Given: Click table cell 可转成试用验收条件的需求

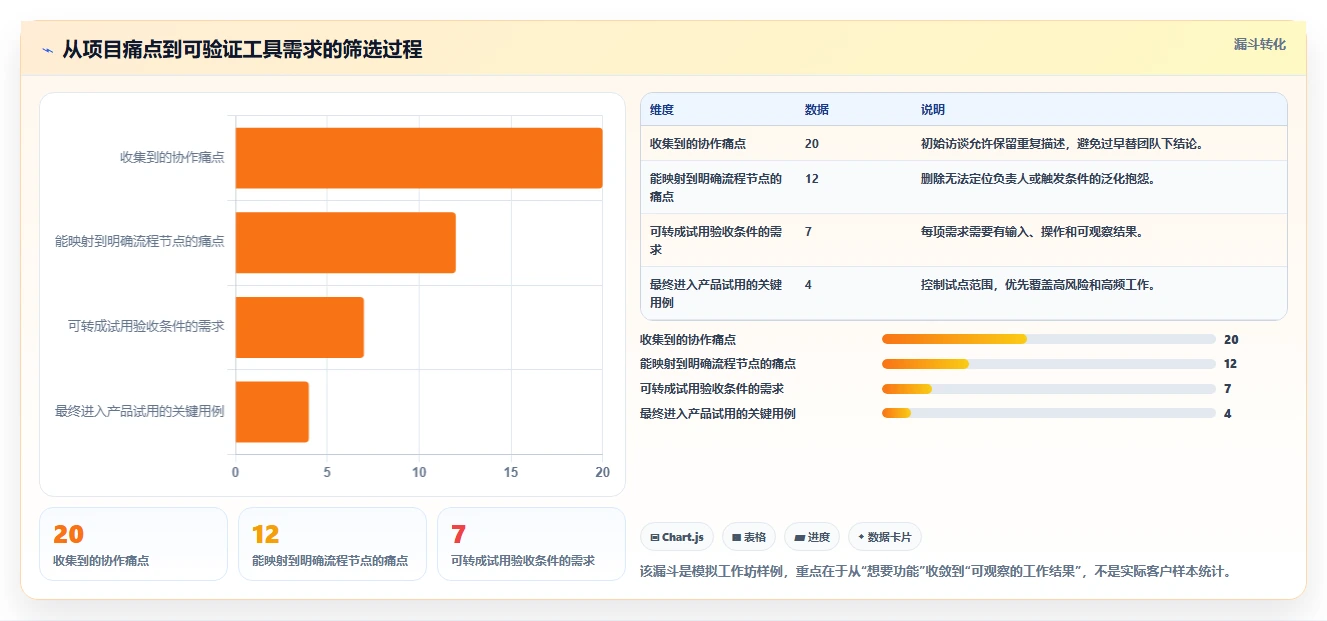Looking at the screenshot, I should tap(716, 240).
